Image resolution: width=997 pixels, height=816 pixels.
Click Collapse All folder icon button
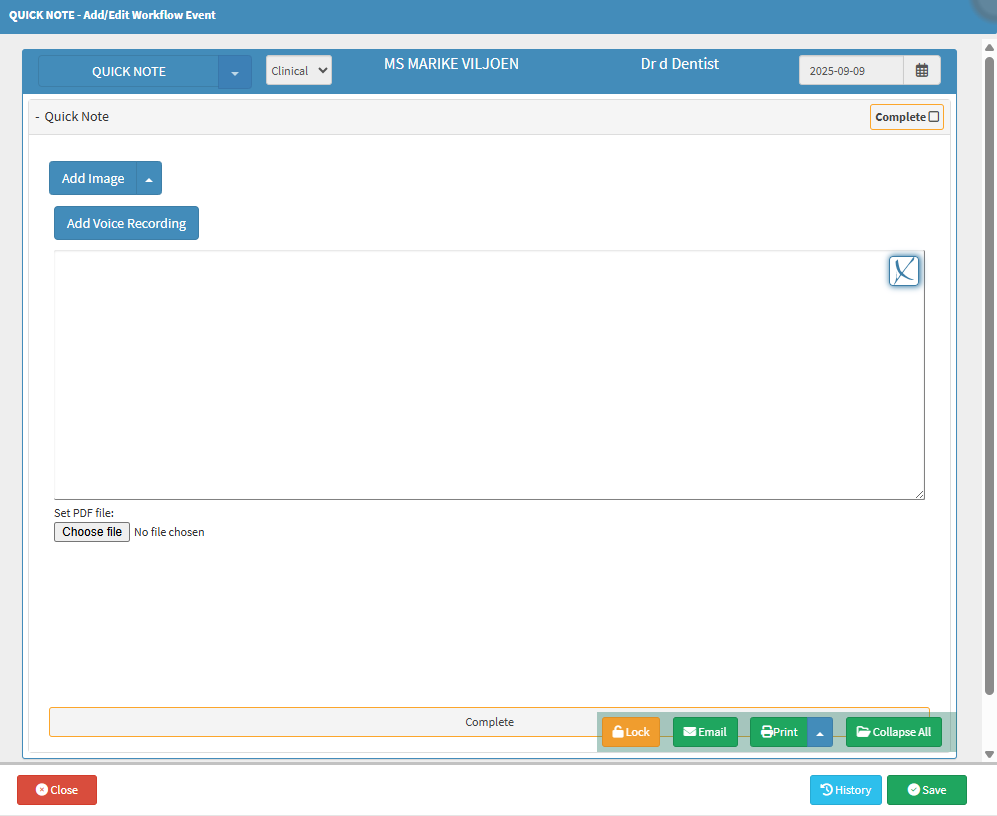(893, 732)
